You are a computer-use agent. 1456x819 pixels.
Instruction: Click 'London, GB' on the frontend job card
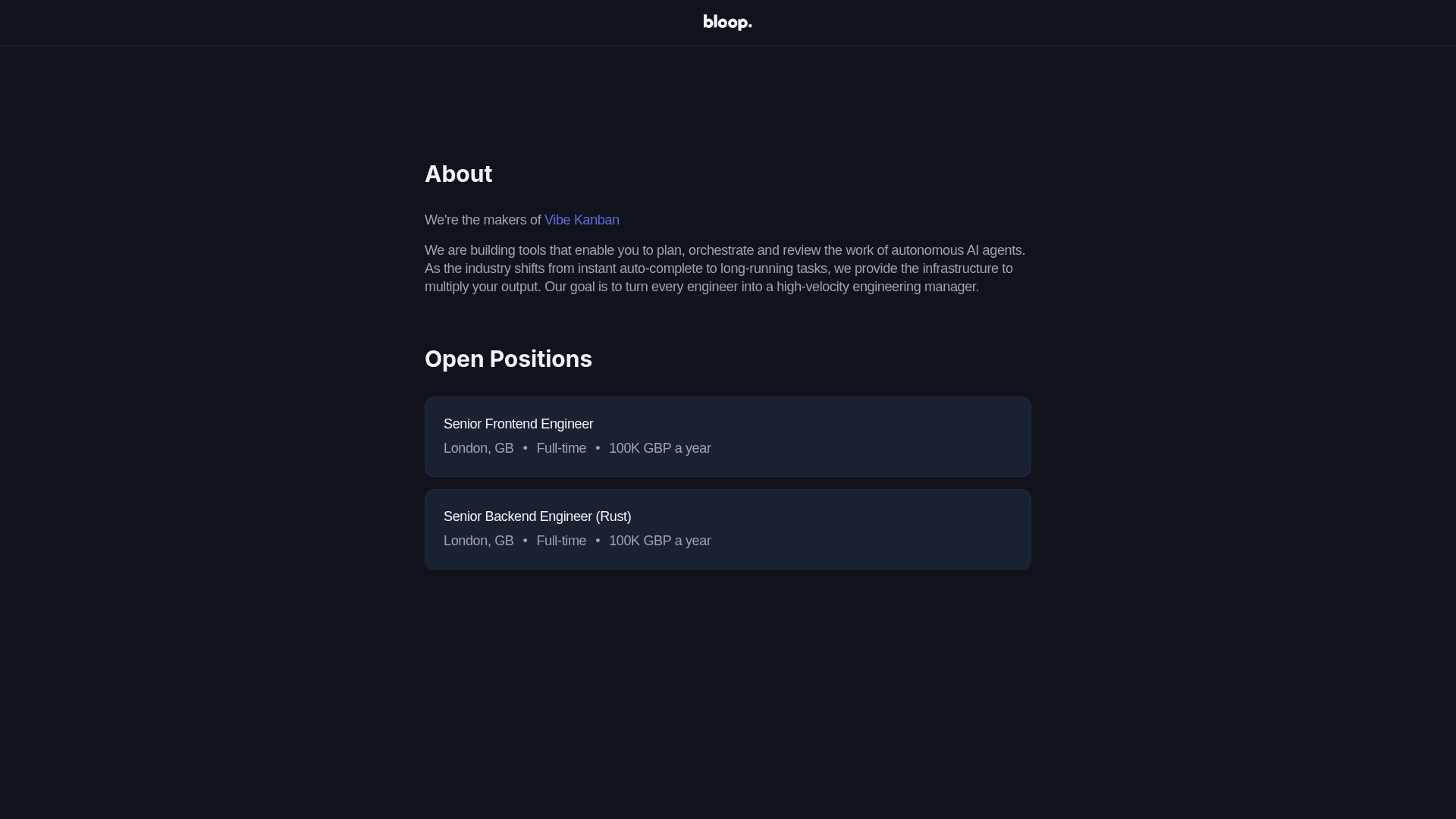coord(478,448)
